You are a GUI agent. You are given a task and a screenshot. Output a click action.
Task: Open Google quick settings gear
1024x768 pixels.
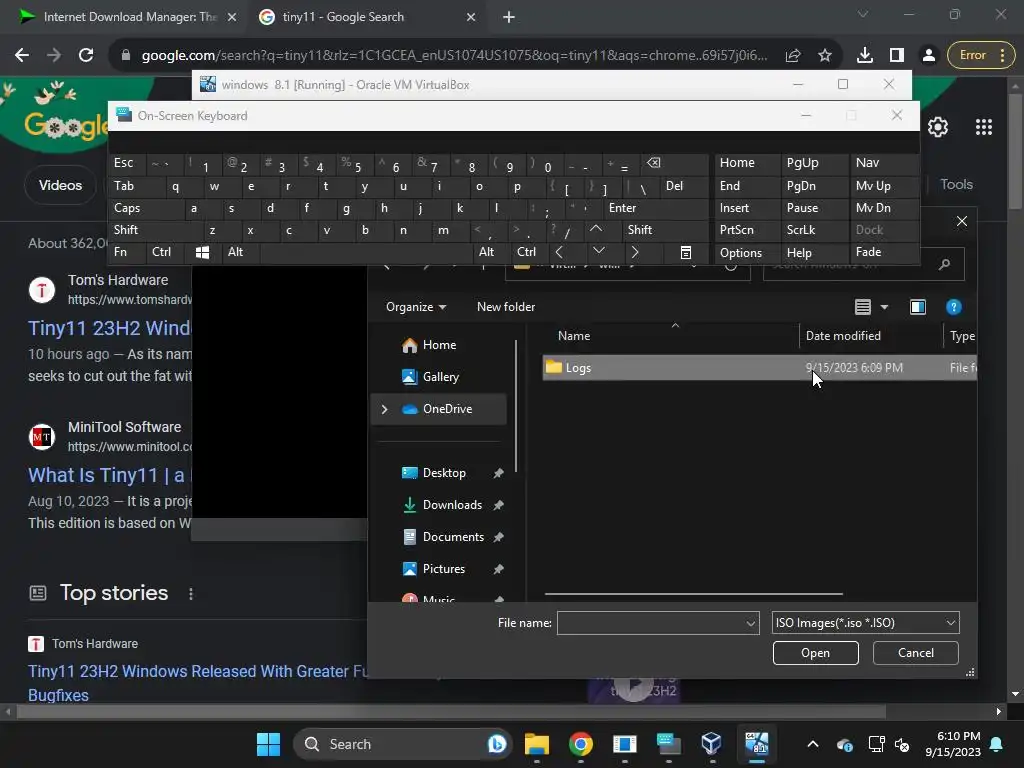point(938,127)
